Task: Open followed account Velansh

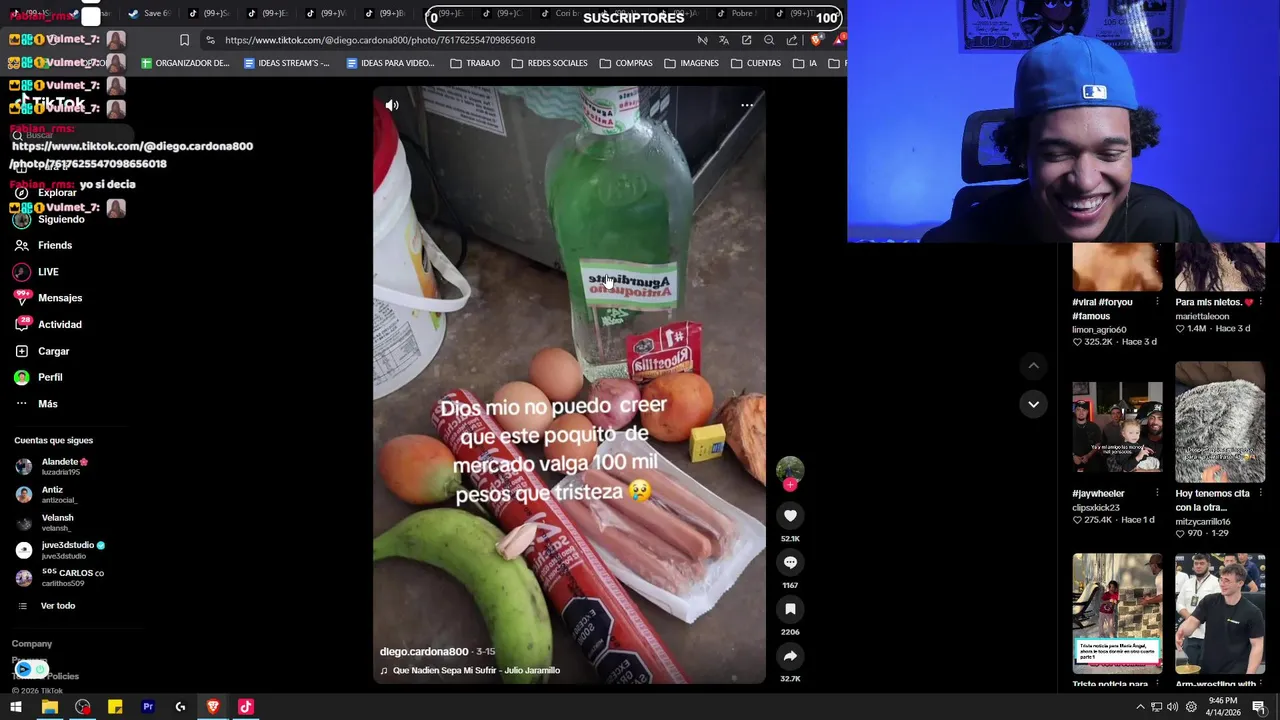Action: (x=45, y=522)
